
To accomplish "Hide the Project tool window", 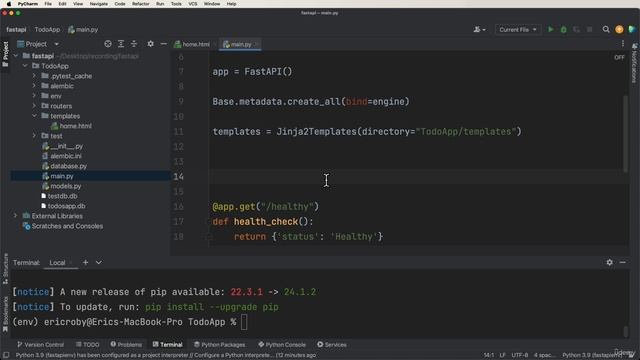I will (x=164, y=44).
